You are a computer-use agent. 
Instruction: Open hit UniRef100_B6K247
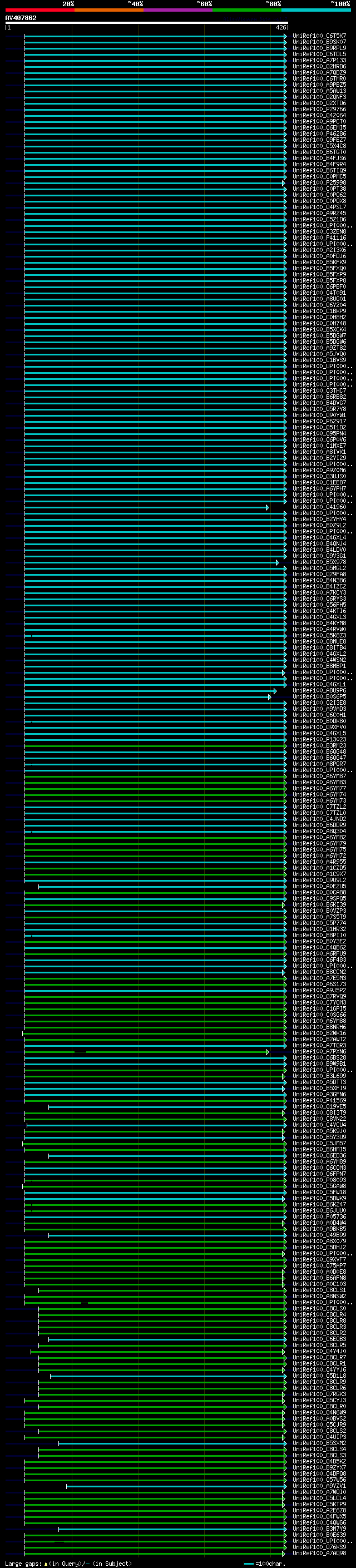(x=319, y=1205)
